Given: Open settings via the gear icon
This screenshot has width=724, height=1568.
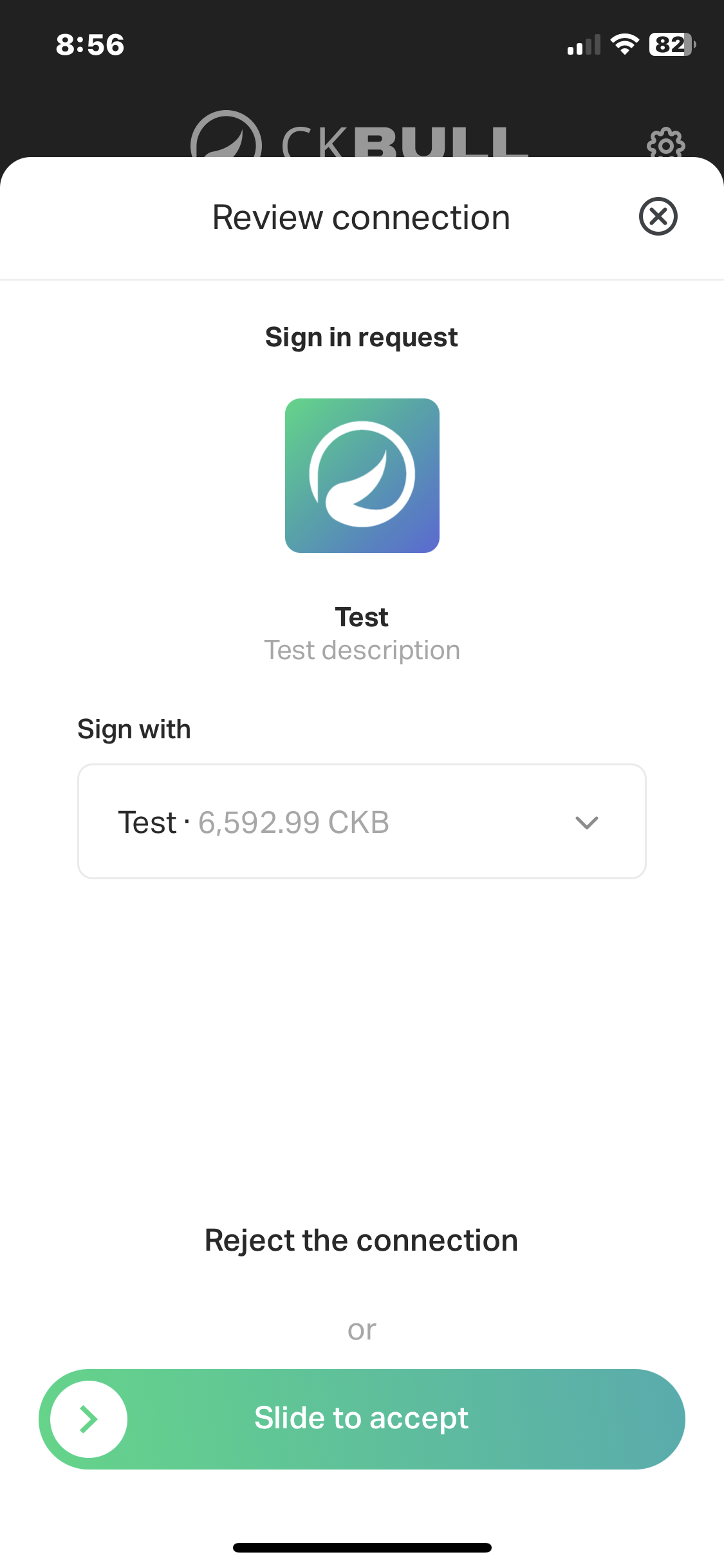Looking at the screenshot, I should [665, 143].
